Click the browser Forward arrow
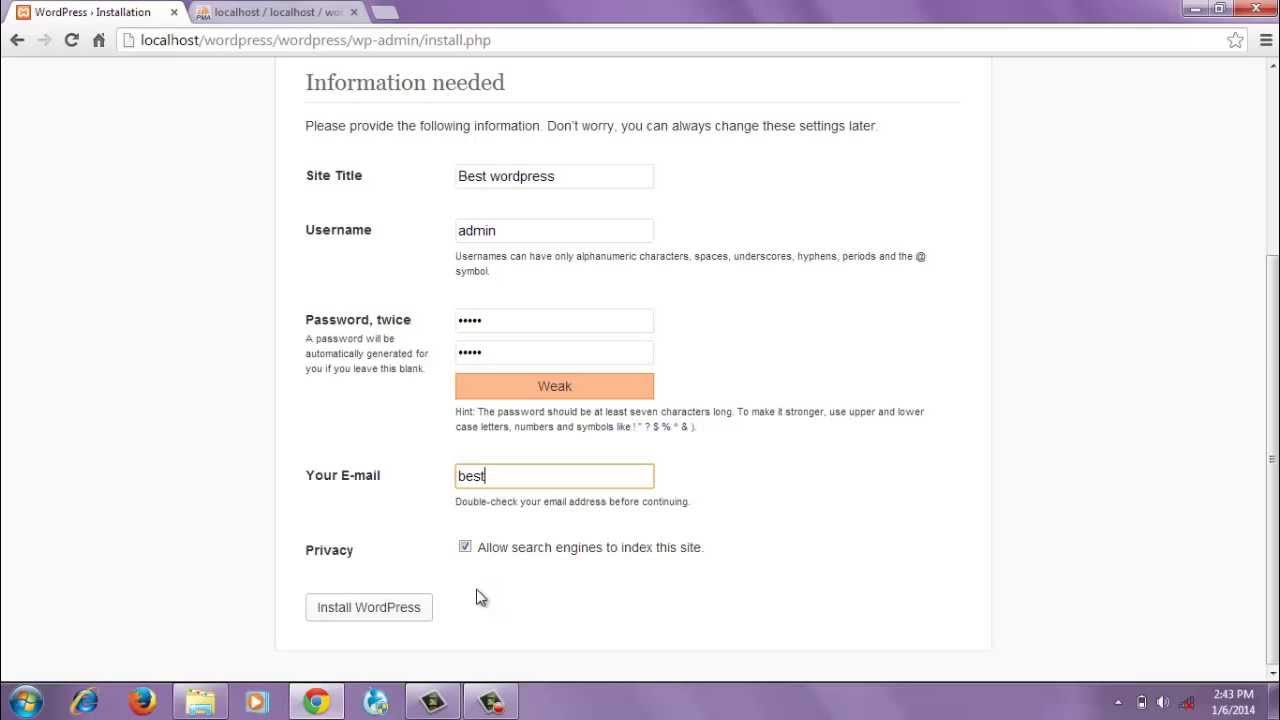This screenshot has height=720, width=1280. (44, 40)
